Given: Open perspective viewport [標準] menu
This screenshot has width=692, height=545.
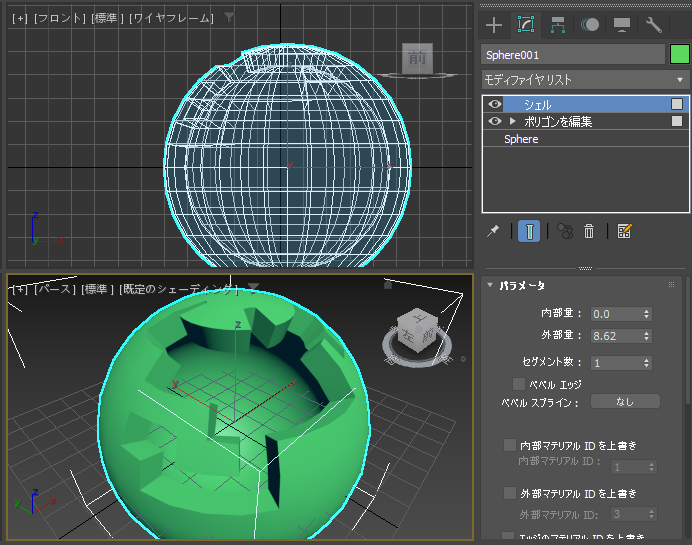Looking at the screenshot, I should (97, 289).
